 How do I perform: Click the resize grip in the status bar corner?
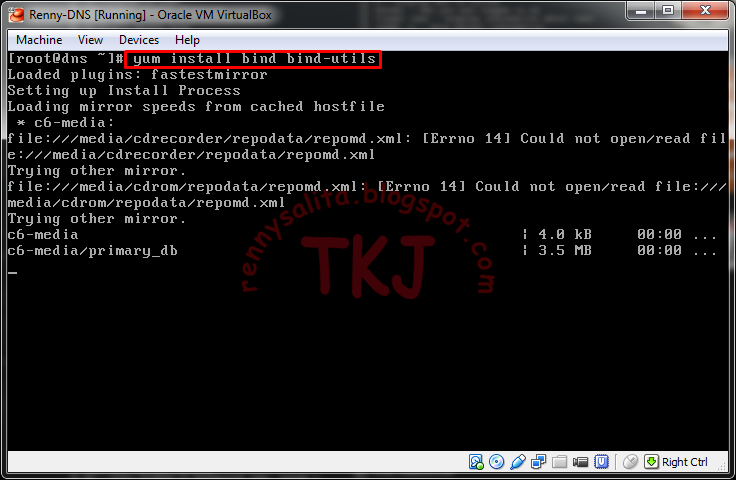[x=723, y=466]
